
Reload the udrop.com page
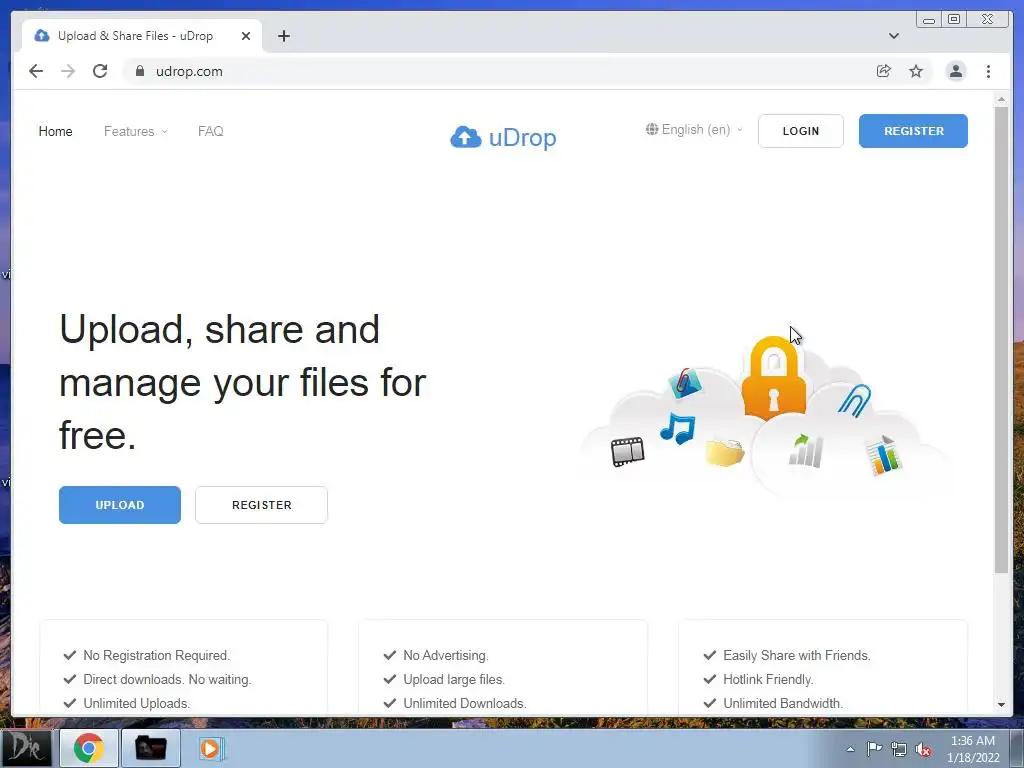pos(100,71)
